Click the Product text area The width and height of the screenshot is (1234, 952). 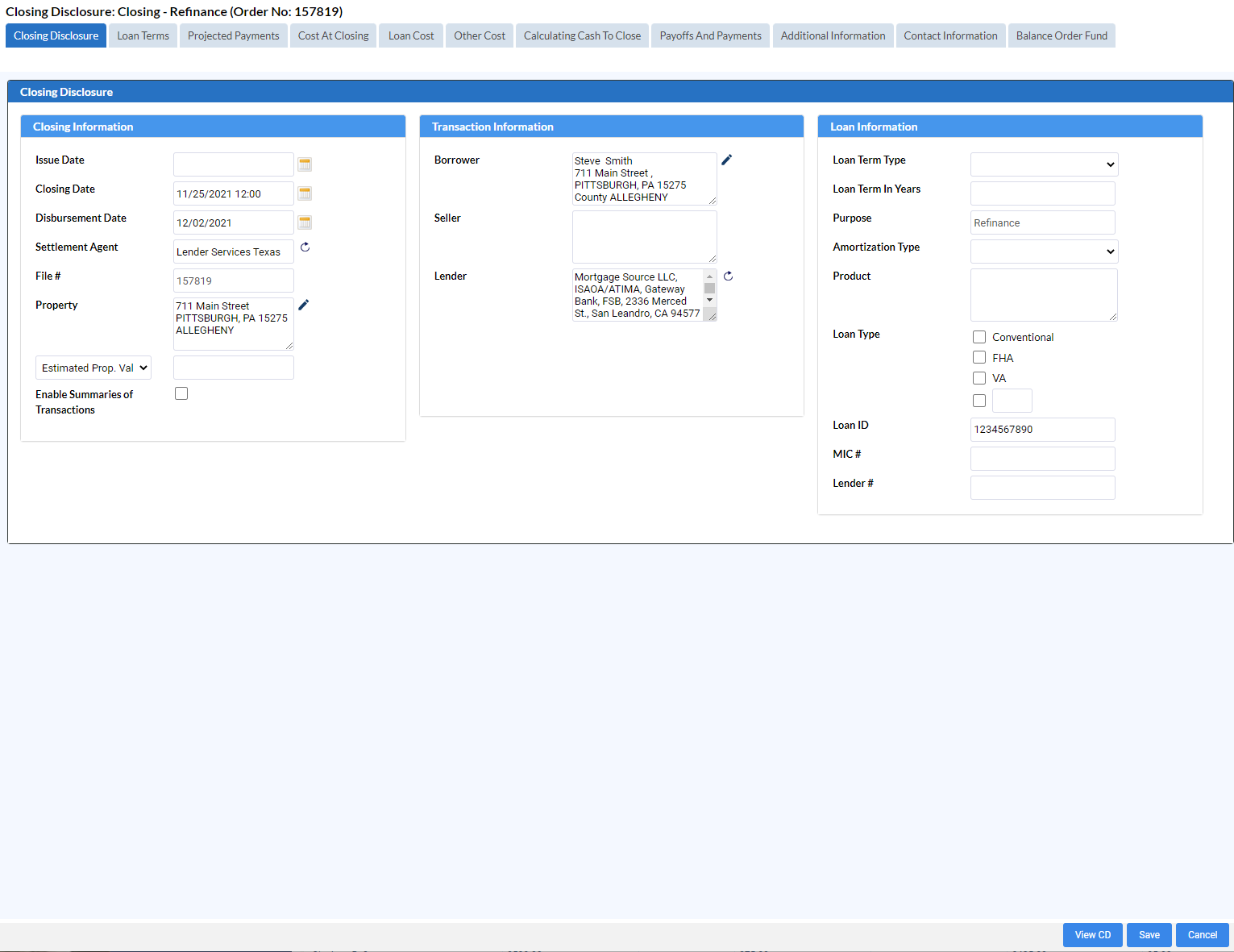point(1044,295)
